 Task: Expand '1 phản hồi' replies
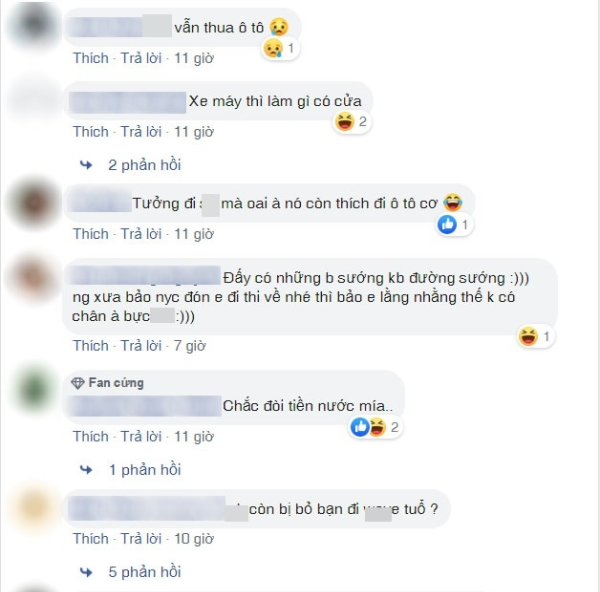coord(145,470)
